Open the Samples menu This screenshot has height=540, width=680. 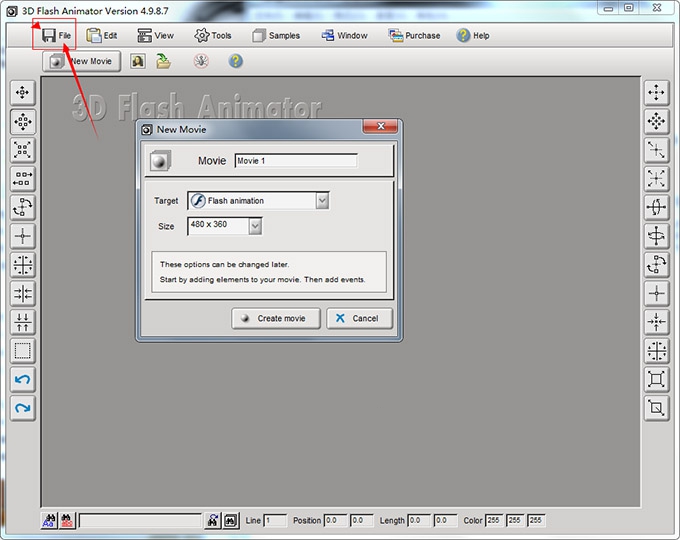[276, 36]
